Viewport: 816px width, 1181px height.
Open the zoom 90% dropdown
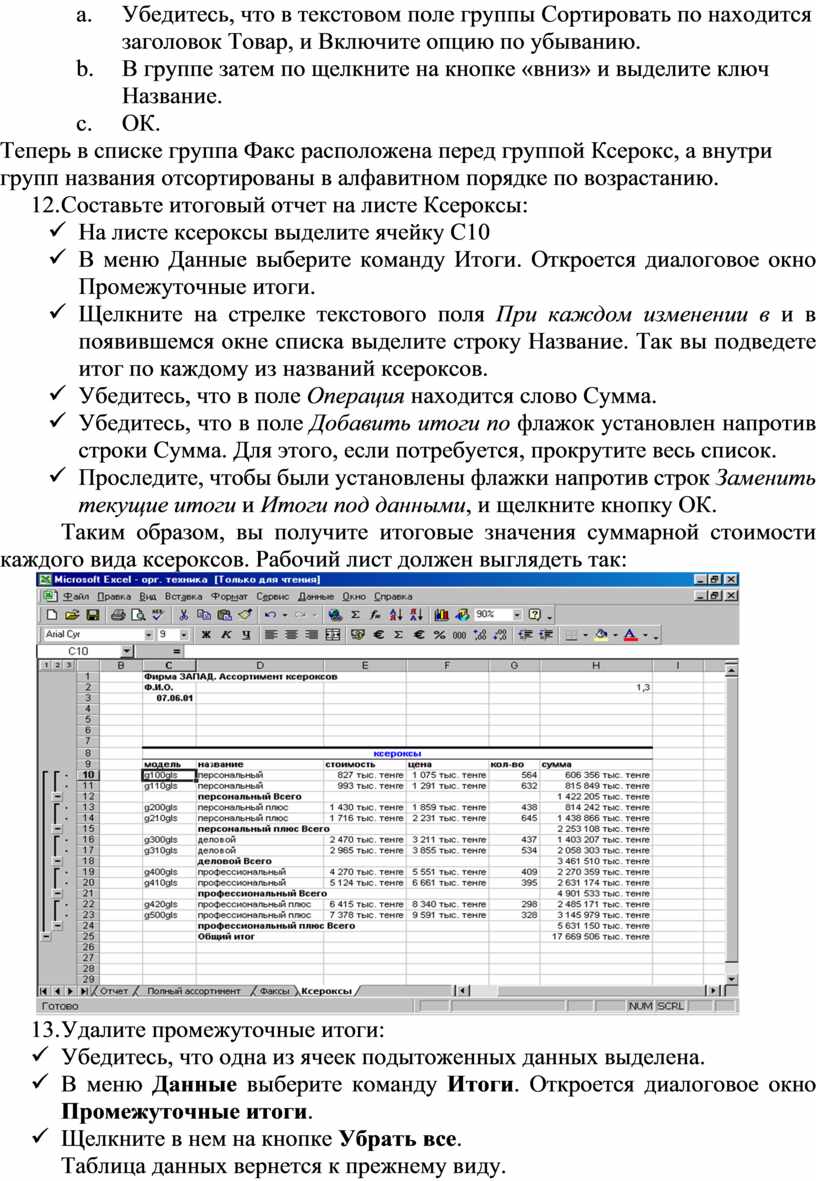click(x=517, y=614)
